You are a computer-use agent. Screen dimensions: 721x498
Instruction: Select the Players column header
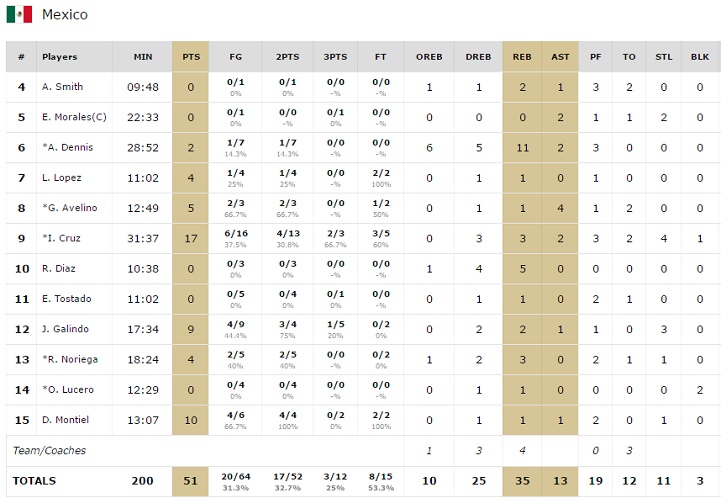pos(60,57)
